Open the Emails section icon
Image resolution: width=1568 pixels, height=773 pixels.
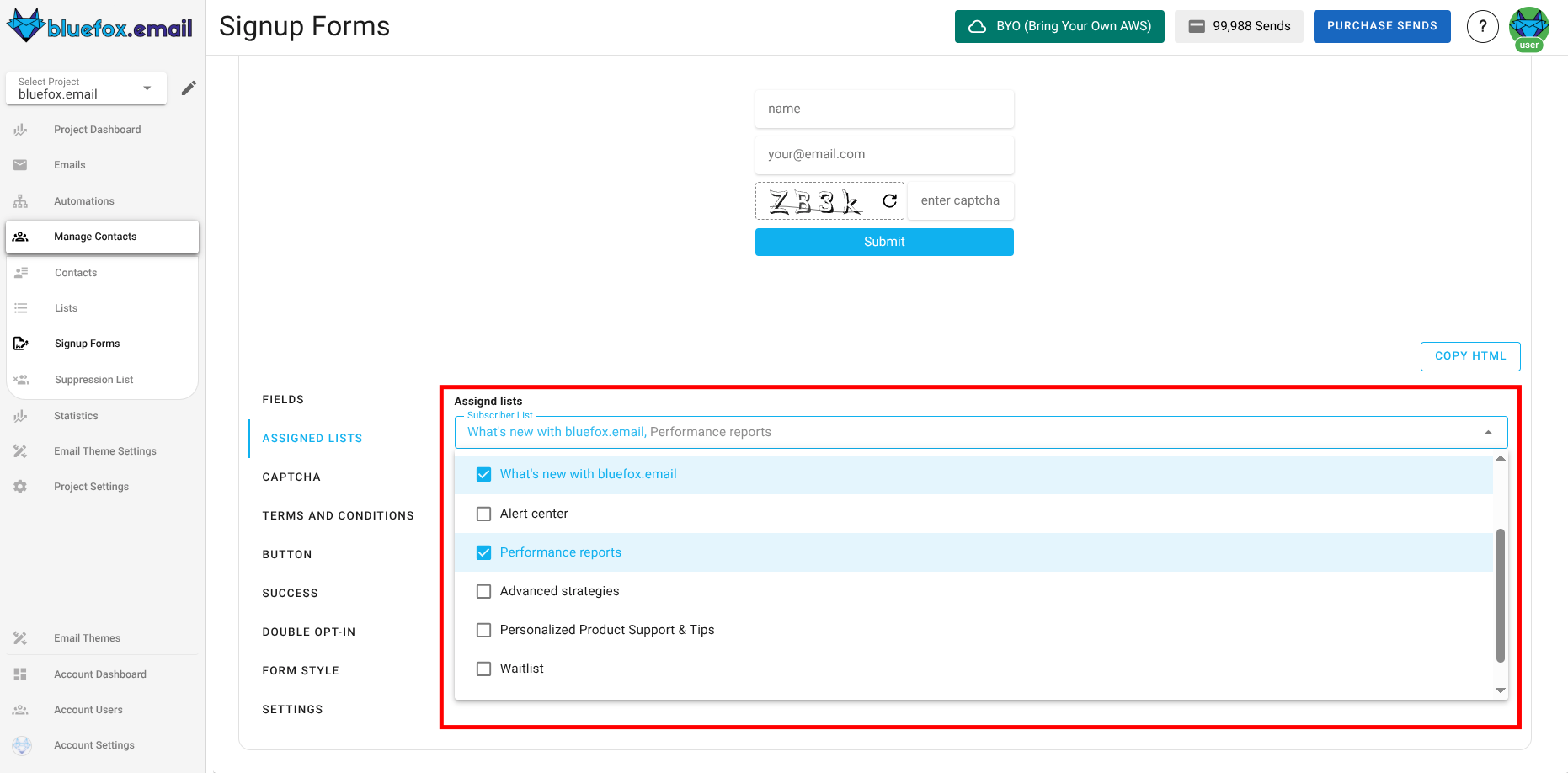coord(20,164)
